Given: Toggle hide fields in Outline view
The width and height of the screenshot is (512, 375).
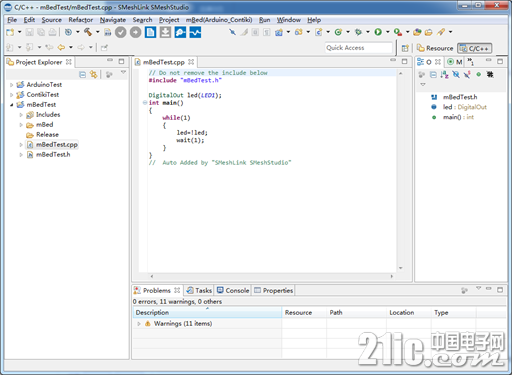Looking at the screenshot, I should point(456,75).
